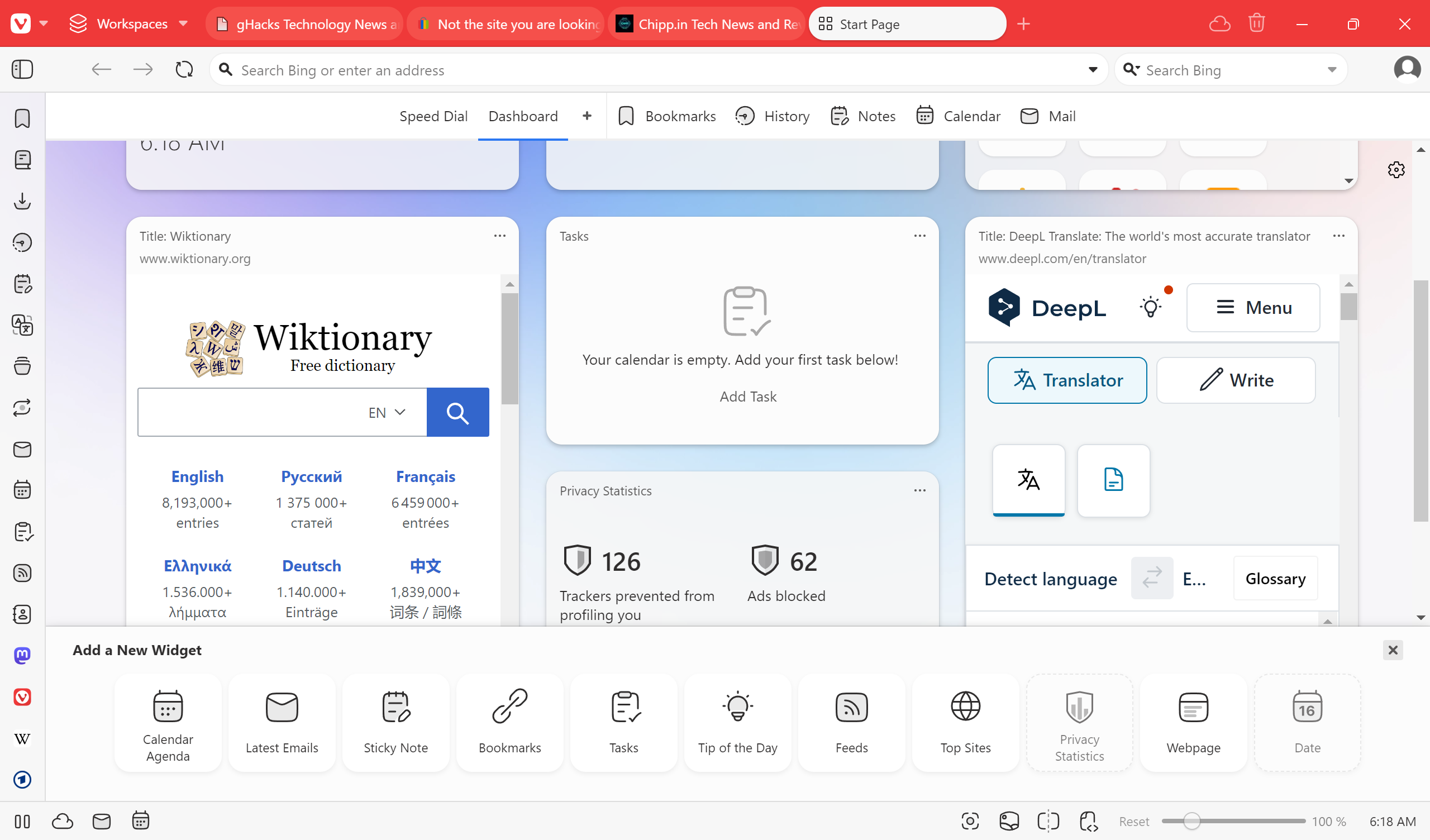The height and width of the screenshot is (840, 1430).
Task: Switch to gHacks Technology News tab
Action: [x=304, y=24]
